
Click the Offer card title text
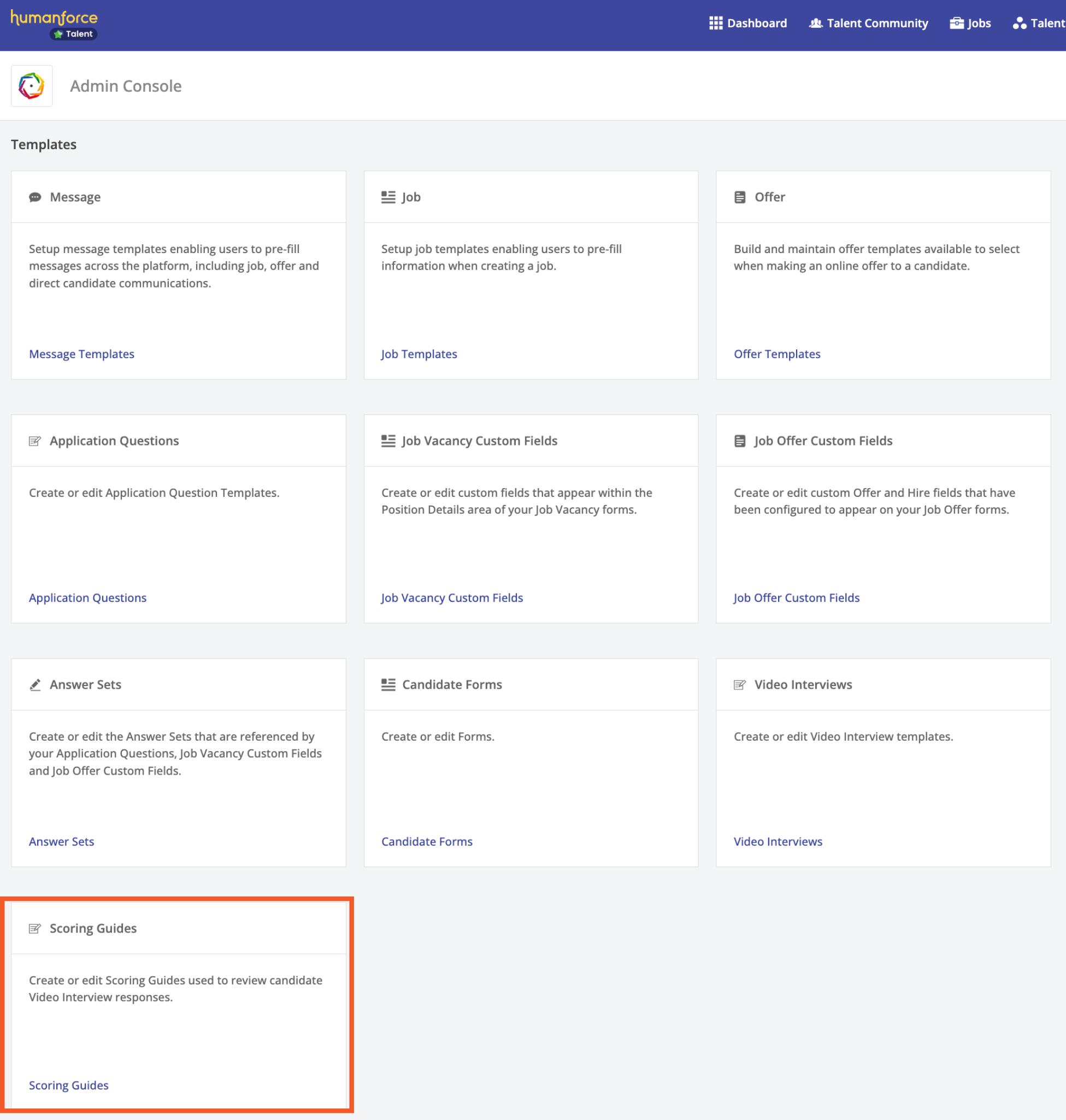click(x=770, y=197)
